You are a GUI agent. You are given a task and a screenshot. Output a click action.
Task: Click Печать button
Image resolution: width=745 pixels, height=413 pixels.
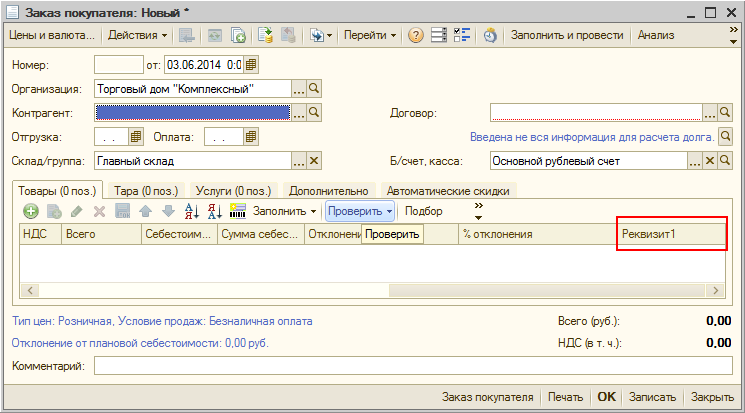click(x=565, y=397)
